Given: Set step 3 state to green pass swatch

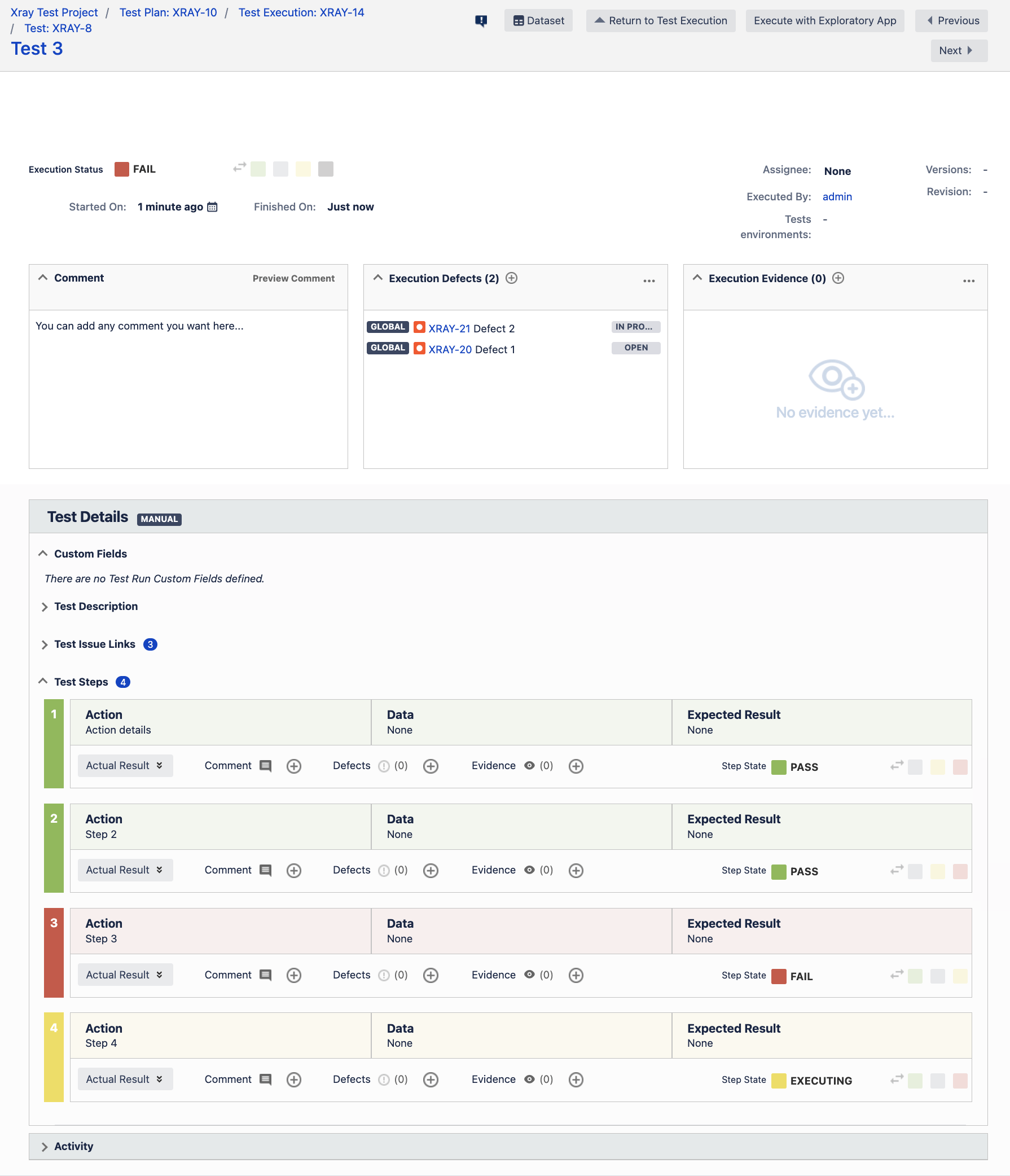Looking at the screenshot, I should 915,976.
